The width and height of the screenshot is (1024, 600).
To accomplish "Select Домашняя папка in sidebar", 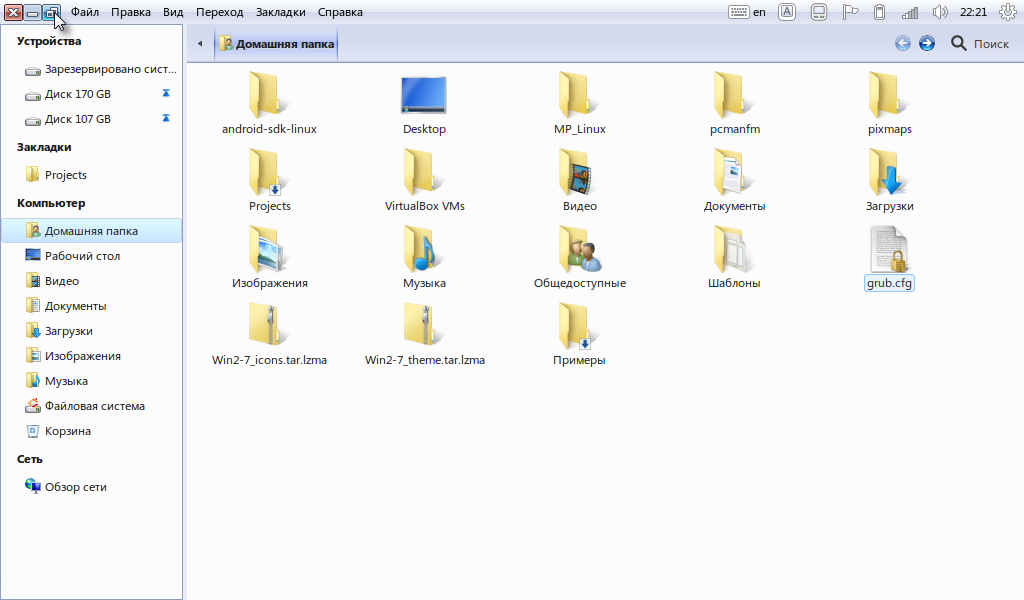I will pos(91,231).
